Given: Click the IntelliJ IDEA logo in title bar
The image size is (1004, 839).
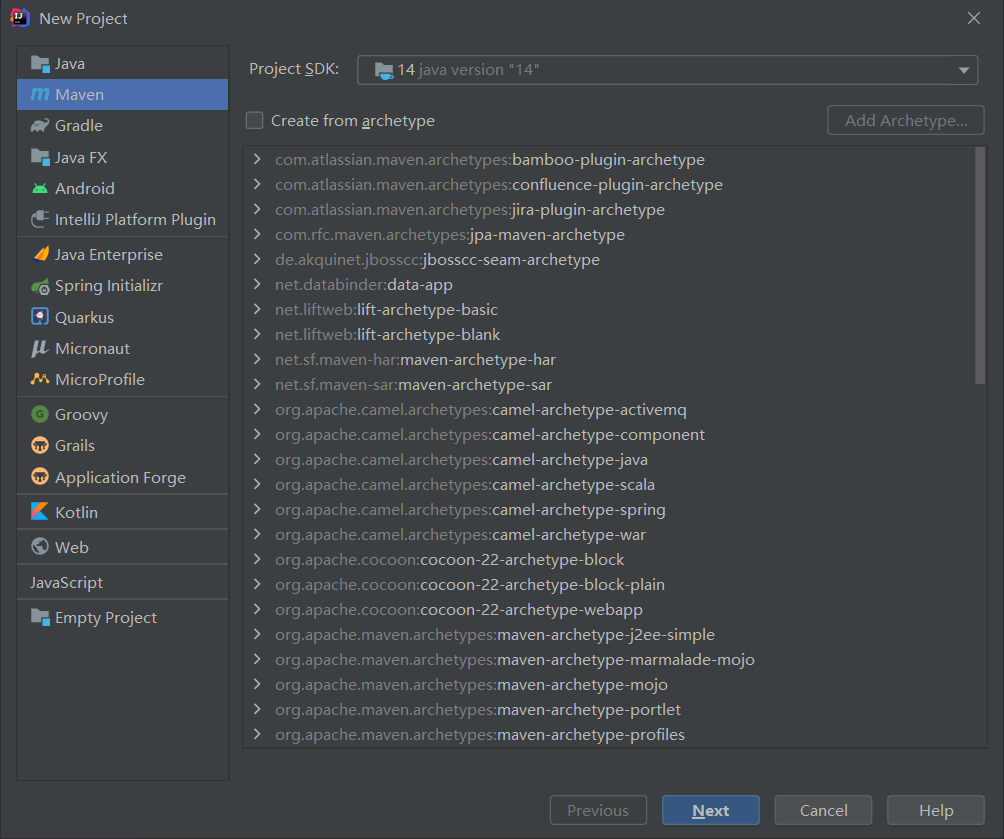Looking at the screenshot, I should pos(20,18).
